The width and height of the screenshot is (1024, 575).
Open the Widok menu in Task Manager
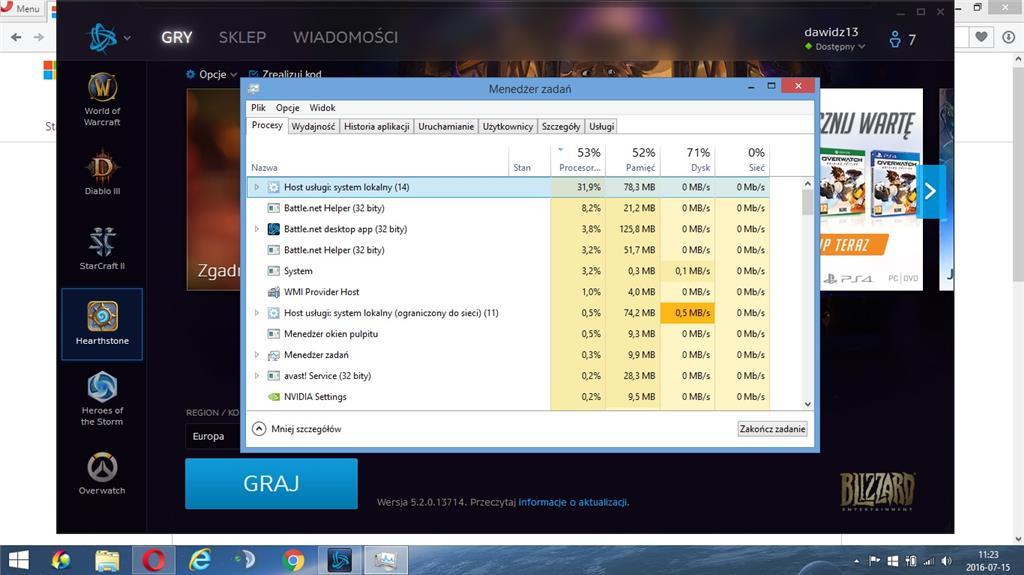pos(322,108)
